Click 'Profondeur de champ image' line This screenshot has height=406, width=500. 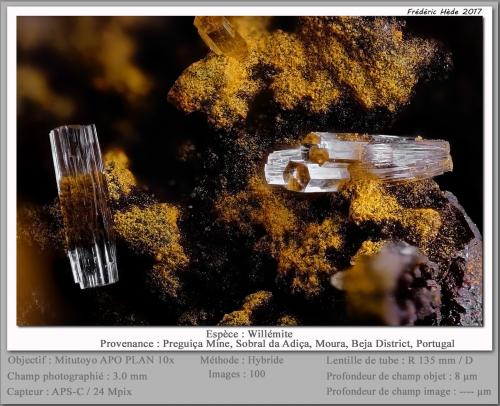[x=409, y=391]
